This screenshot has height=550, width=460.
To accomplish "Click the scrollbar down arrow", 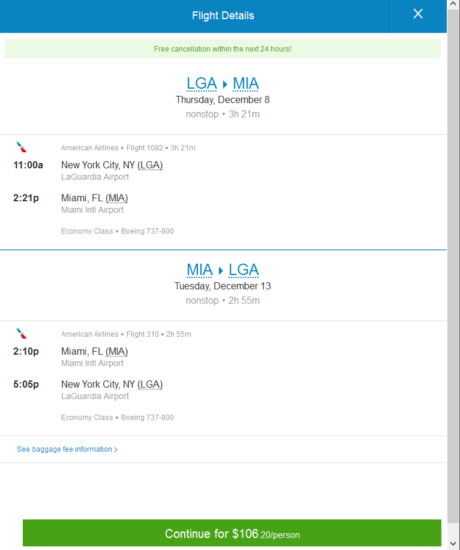I will tap(453, 544).
